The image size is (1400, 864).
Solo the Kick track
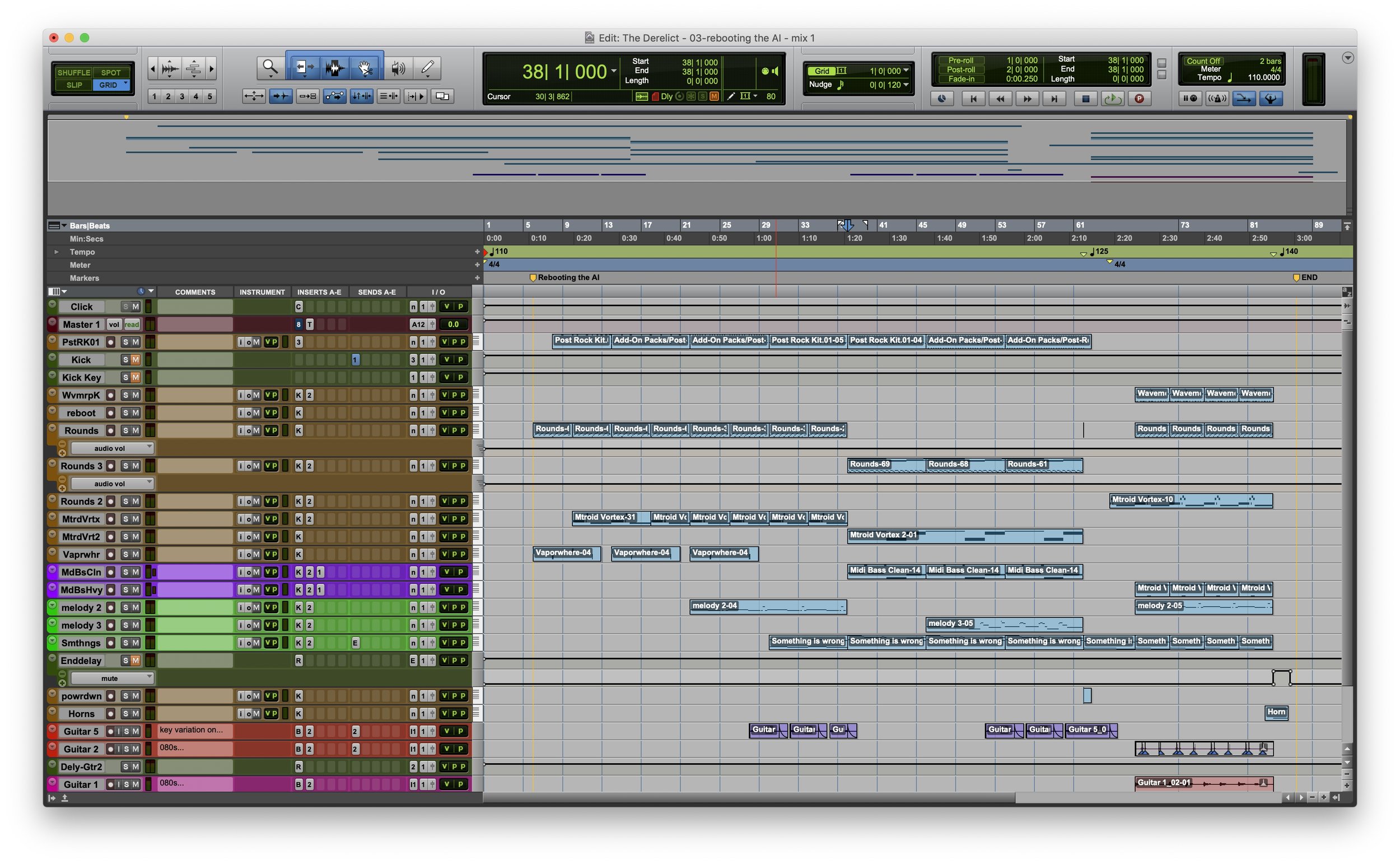(x=125, y=359)
